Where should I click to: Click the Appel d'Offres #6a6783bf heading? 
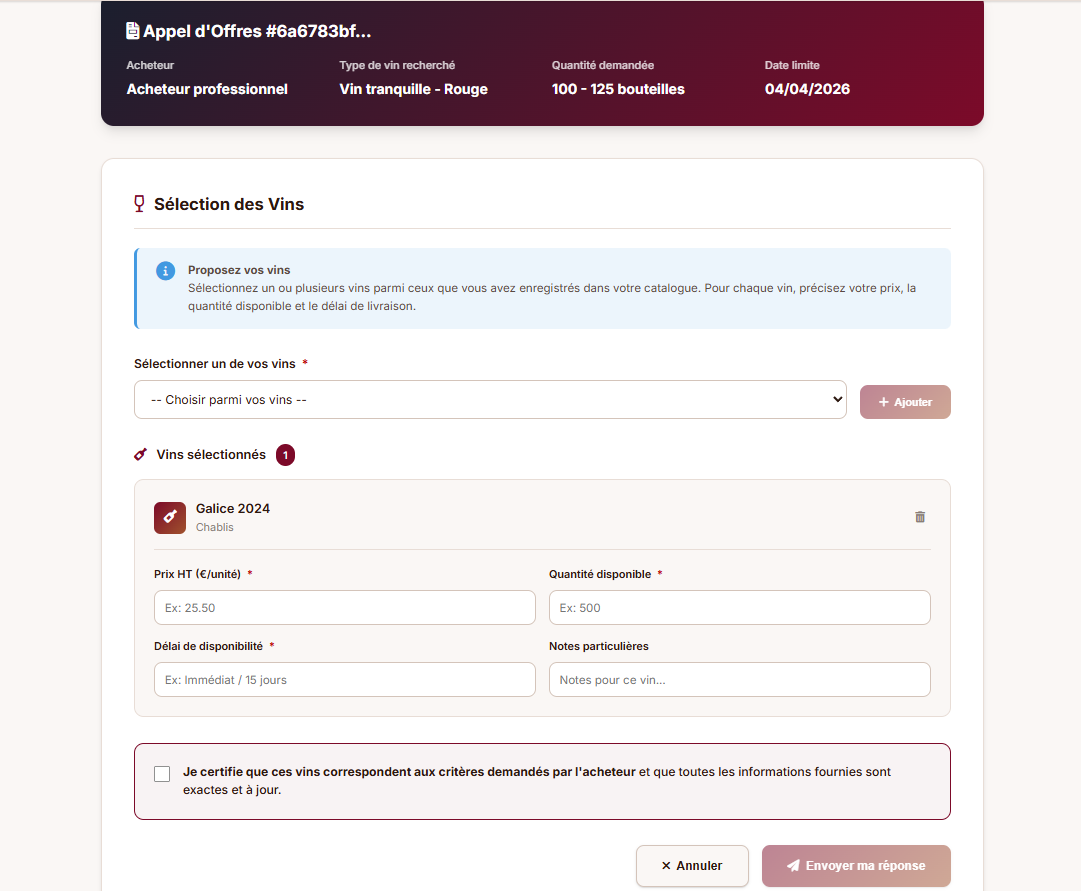257,31
